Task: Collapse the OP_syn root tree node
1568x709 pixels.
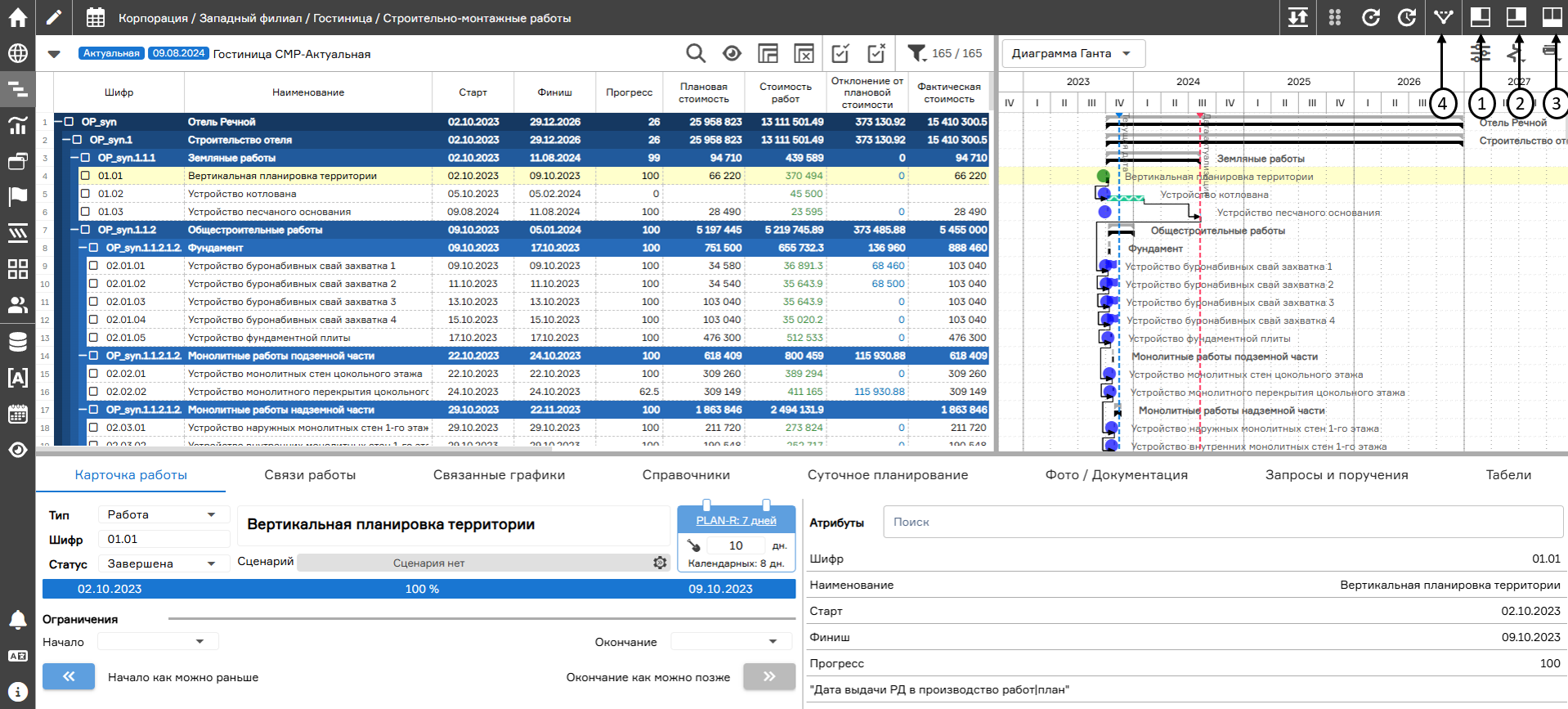Action: click(58, 122)
